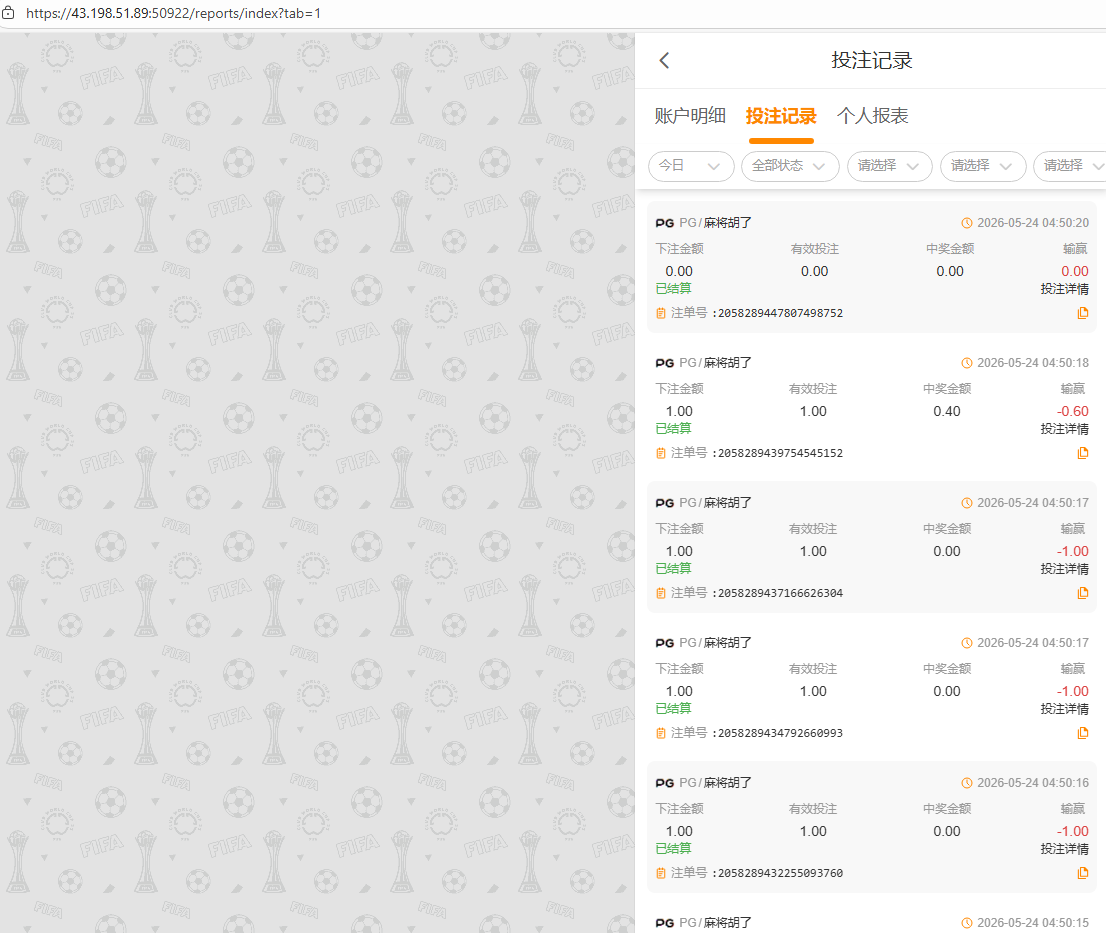Open 投注详情 for the 04:50:16 bet
This screenshot has width=1106, height=933.
click(x=1064, y=849)
